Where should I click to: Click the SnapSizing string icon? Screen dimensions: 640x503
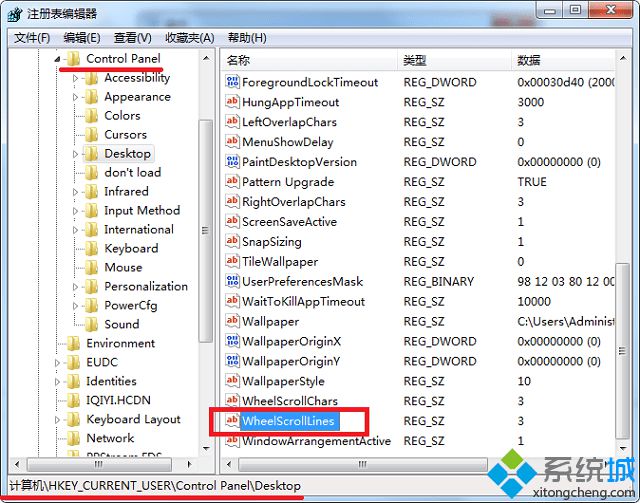[232, 241]
